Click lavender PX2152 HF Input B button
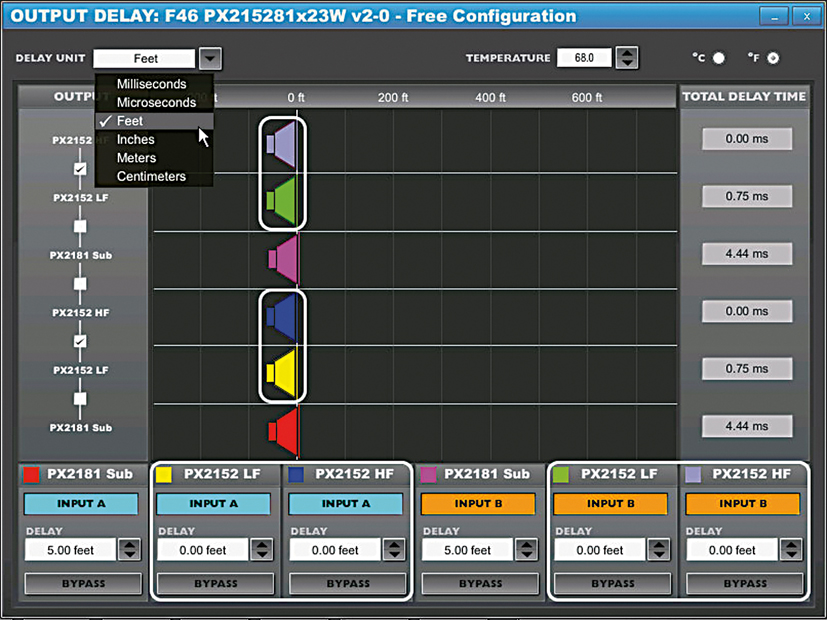 coord(743,503)
